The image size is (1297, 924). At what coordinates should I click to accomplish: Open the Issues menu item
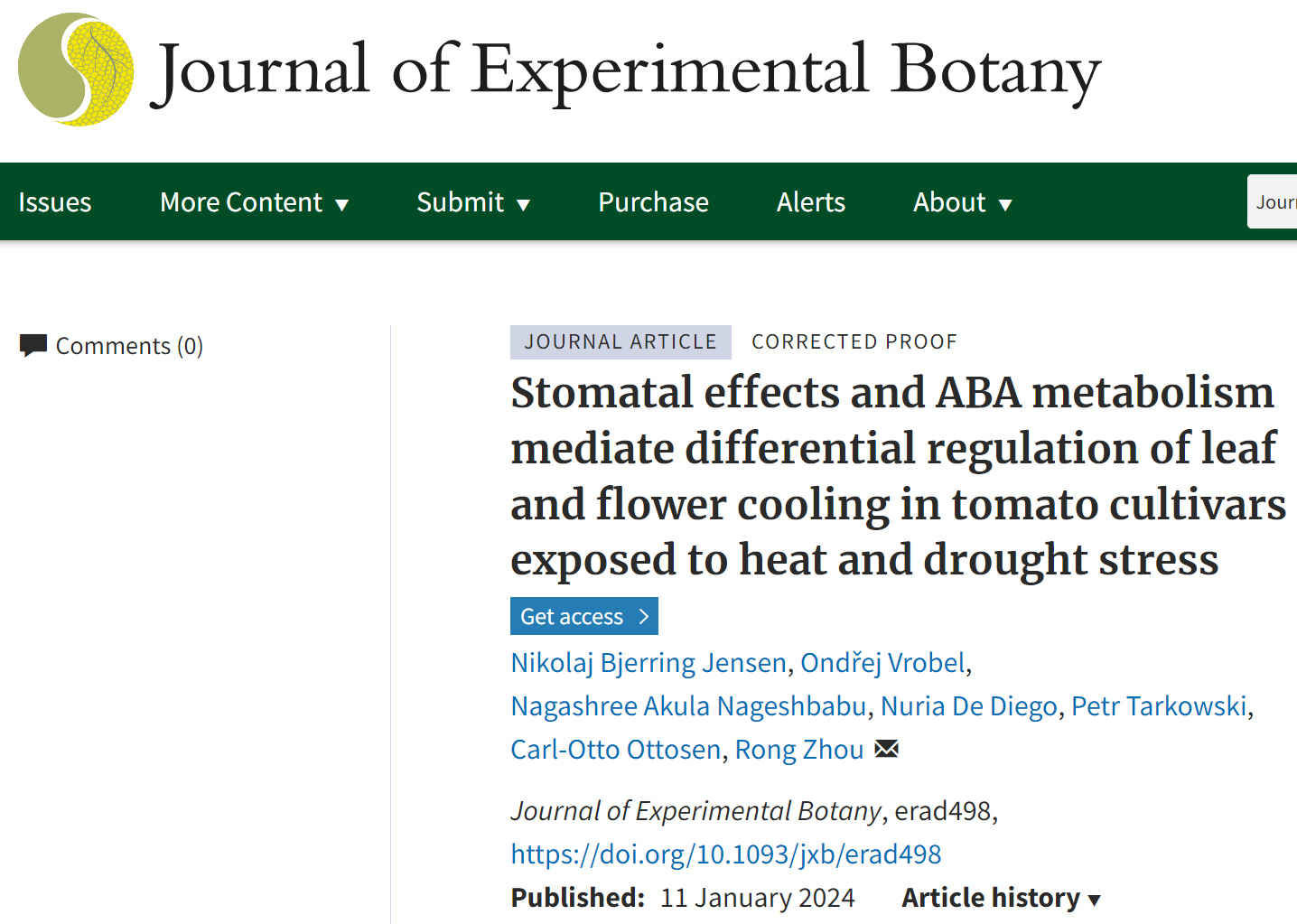point(55,202)
